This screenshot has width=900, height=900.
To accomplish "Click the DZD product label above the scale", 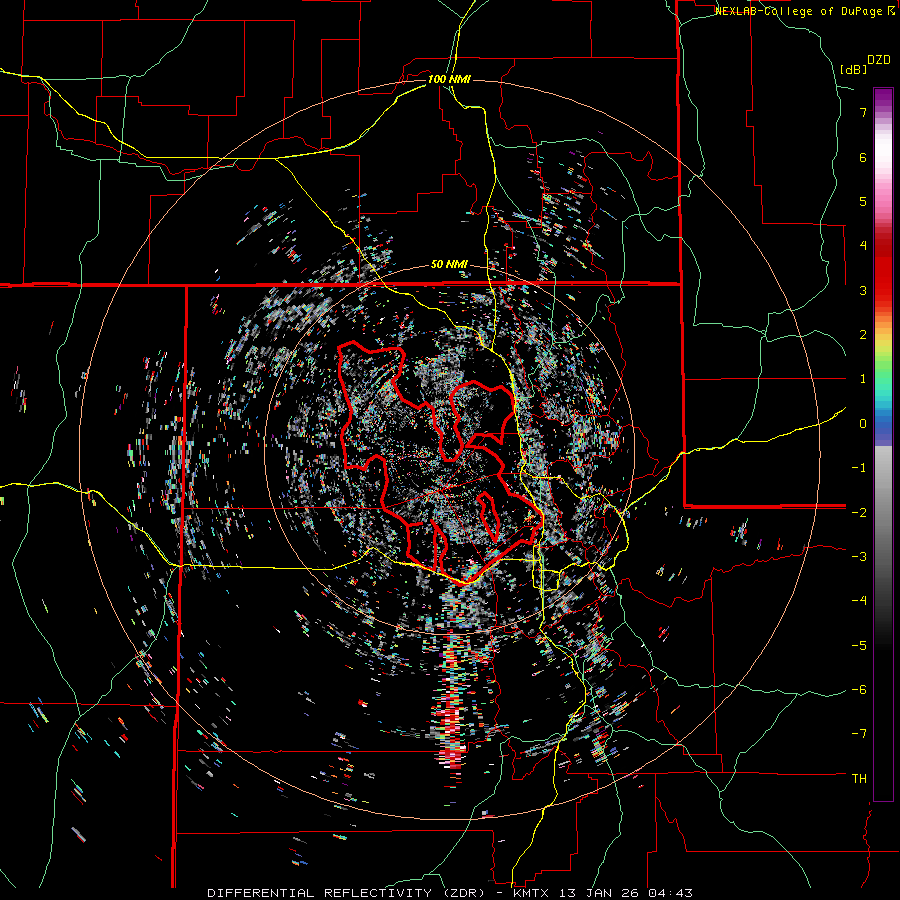I will point(879,60).
